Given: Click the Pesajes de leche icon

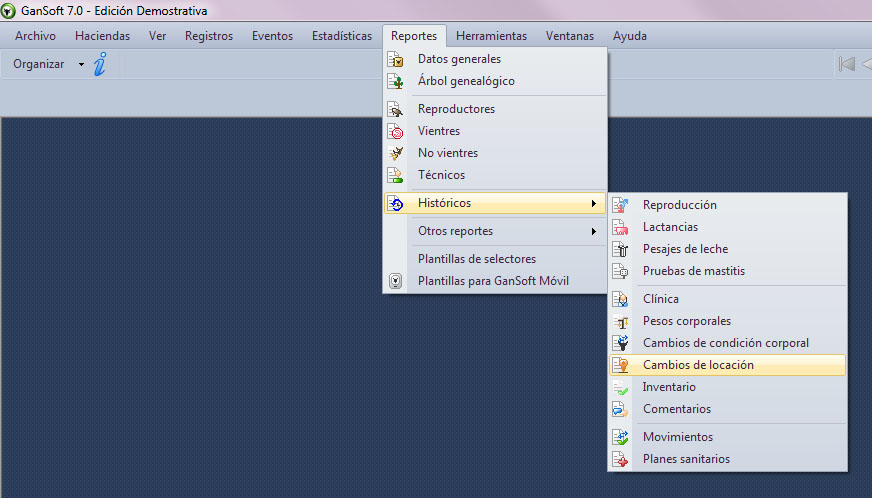Looking at the screenshot, I should (x=620, y=249).
